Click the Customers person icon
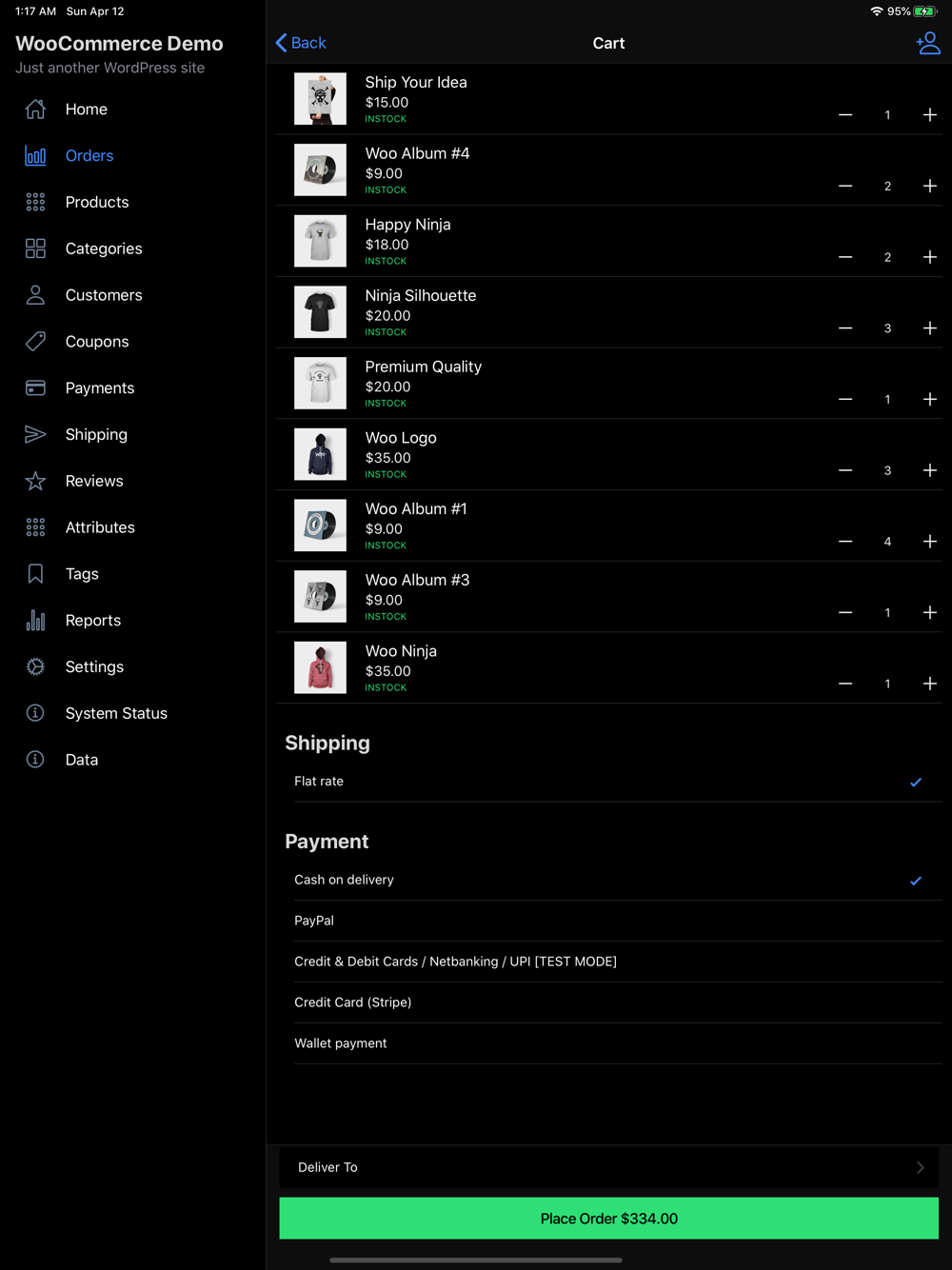This screenshot has width=952, height=1270. 35,295
